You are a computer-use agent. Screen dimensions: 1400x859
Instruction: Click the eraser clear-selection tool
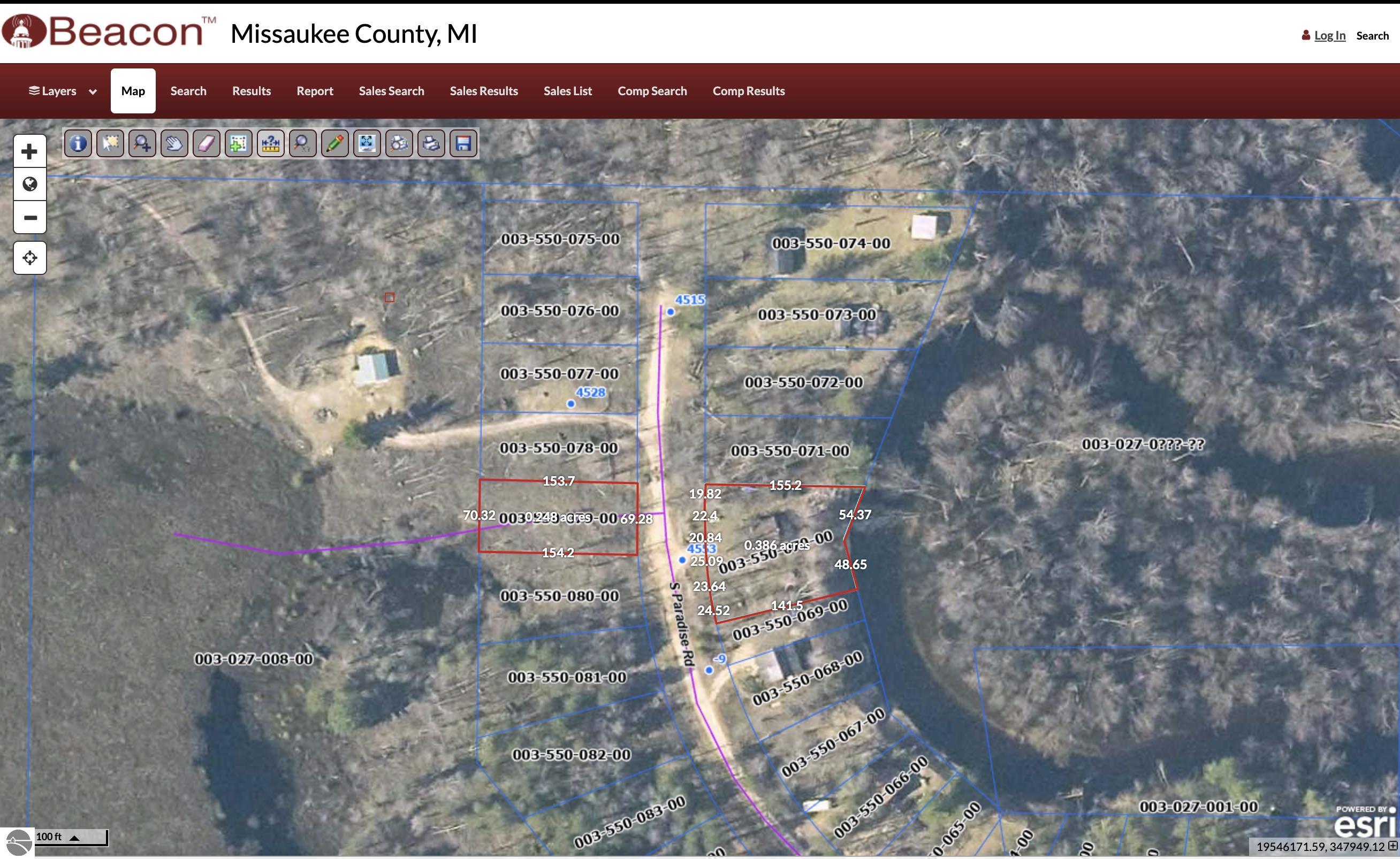pos(207,143)
